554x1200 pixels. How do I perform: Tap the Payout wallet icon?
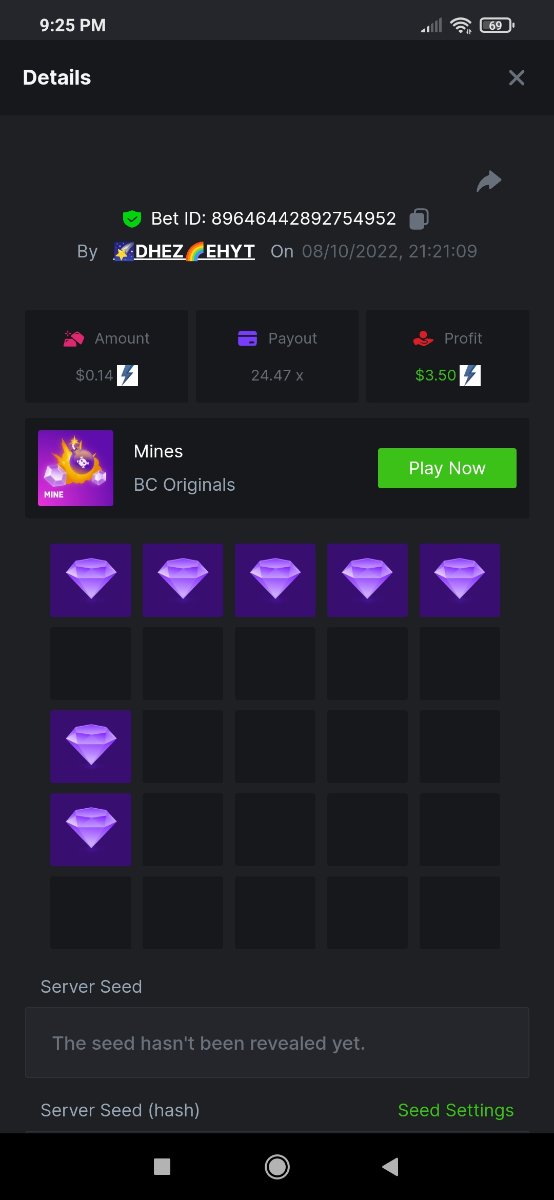pyautogui.click(x=248, y=339)
